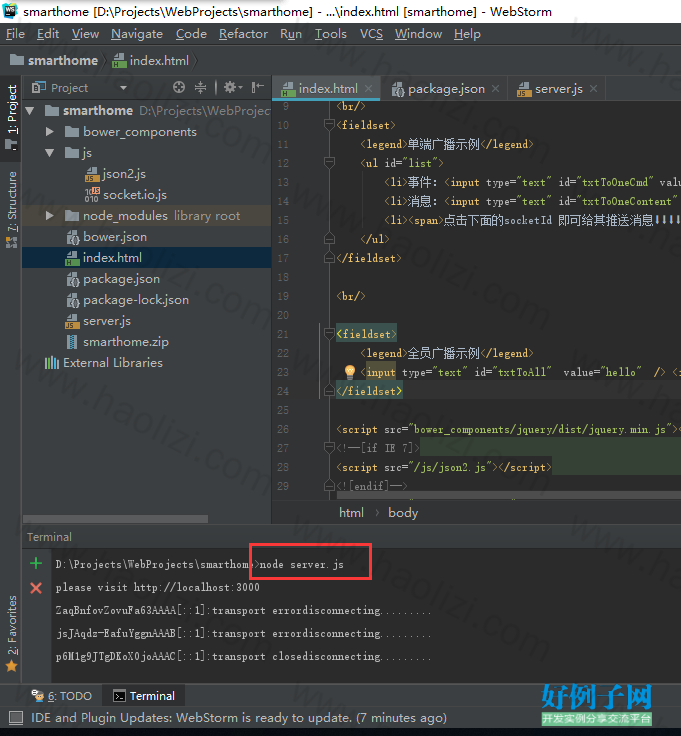This screenshot has width=681, height=736.
Task: Click the smarthome.zip archive icon
Action: (72, 342)
